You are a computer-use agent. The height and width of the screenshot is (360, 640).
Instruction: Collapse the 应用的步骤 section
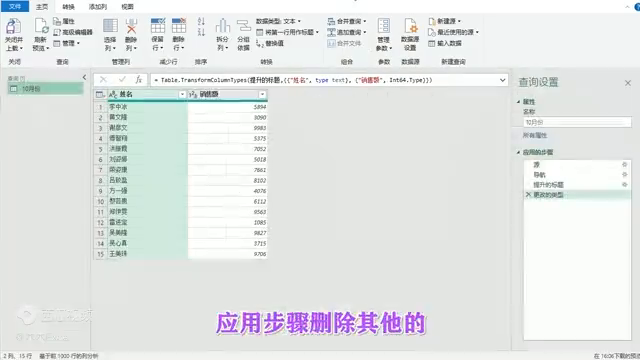[x=518, y=152]
